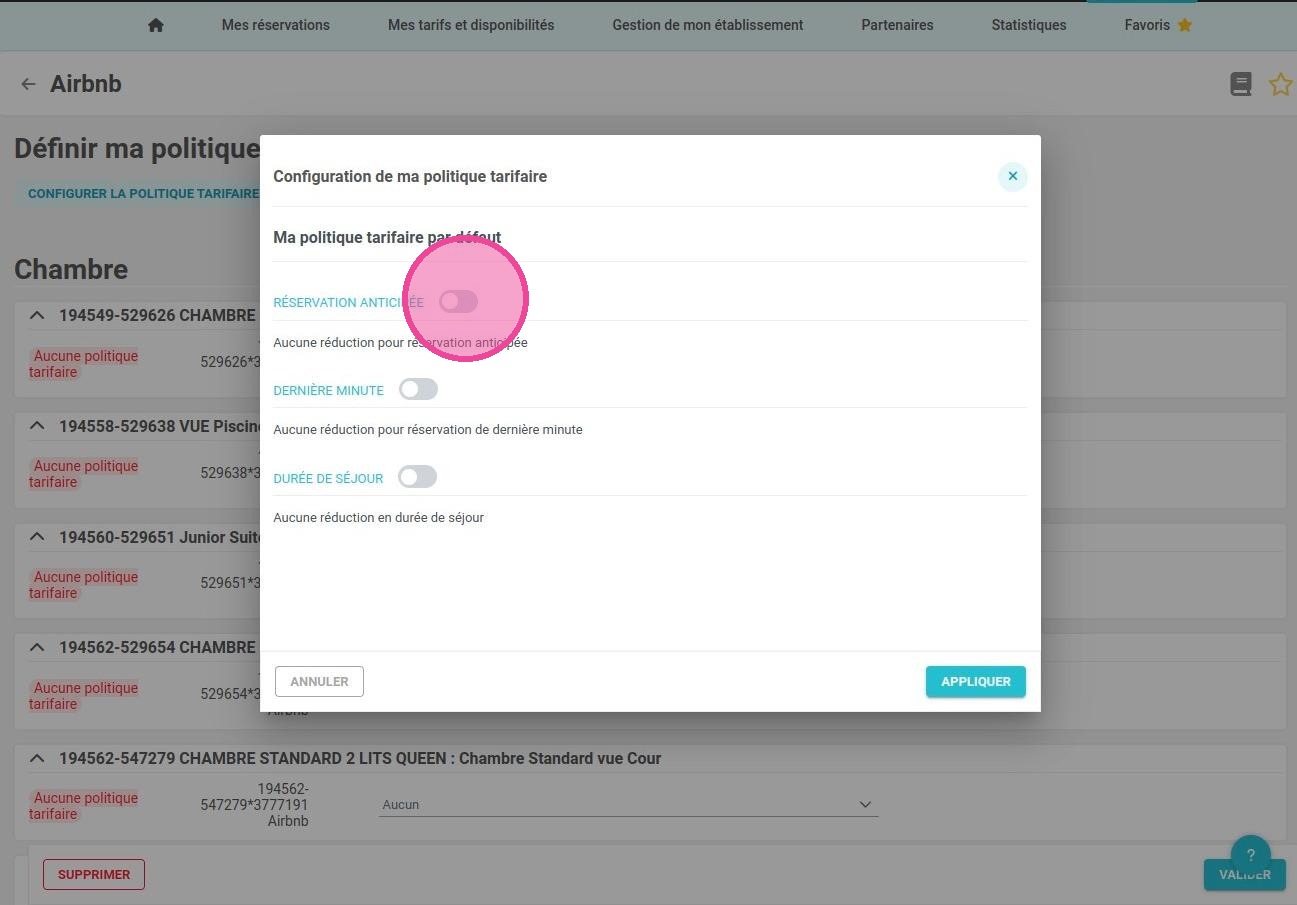Click the Réservation anticipée label
Viewport: 1297px width, 905px height.
(x=348, y=302)
